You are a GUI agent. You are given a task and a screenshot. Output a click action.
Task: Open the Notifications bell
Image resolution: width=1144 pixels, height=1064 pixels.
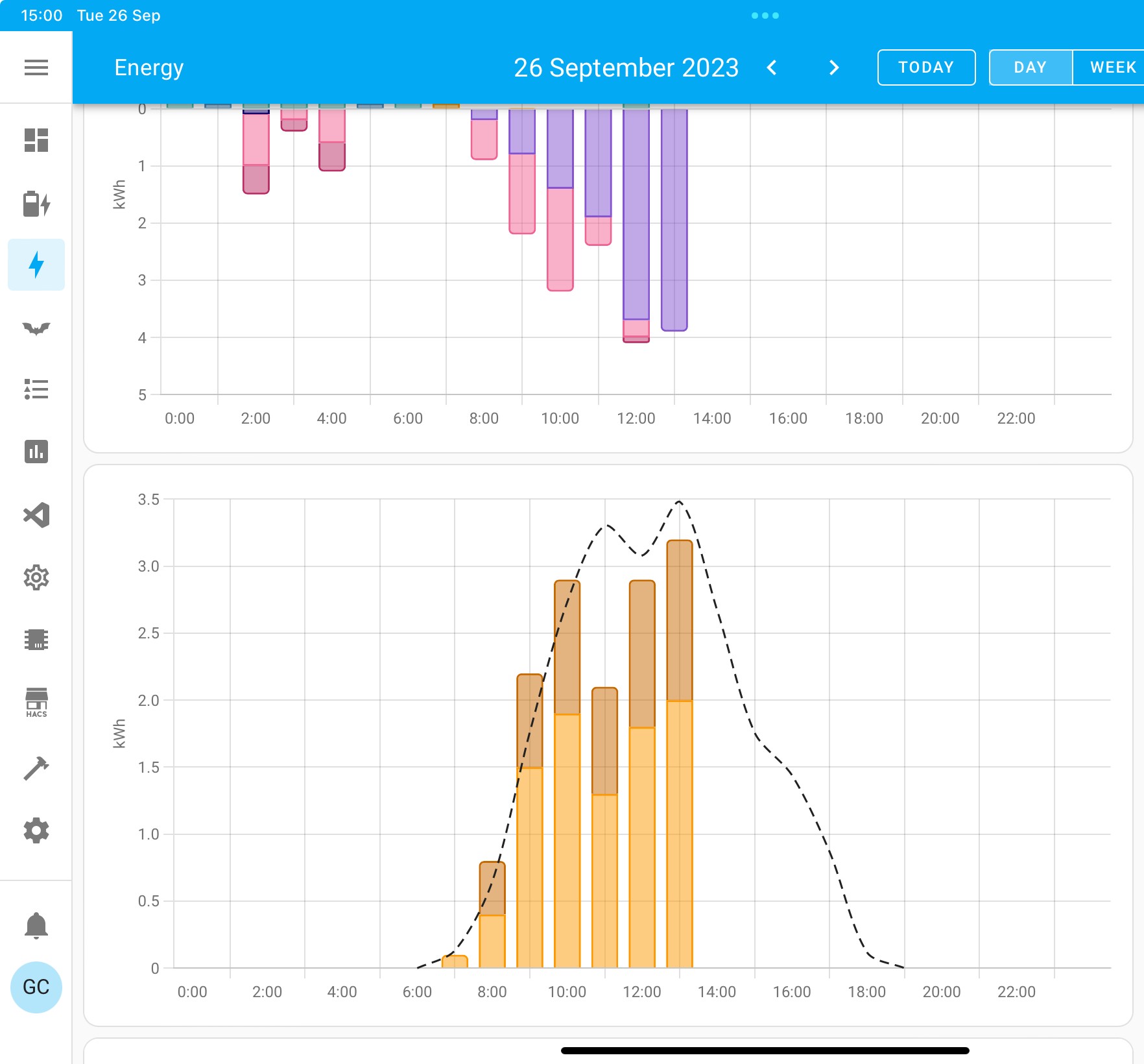point(36,925)
